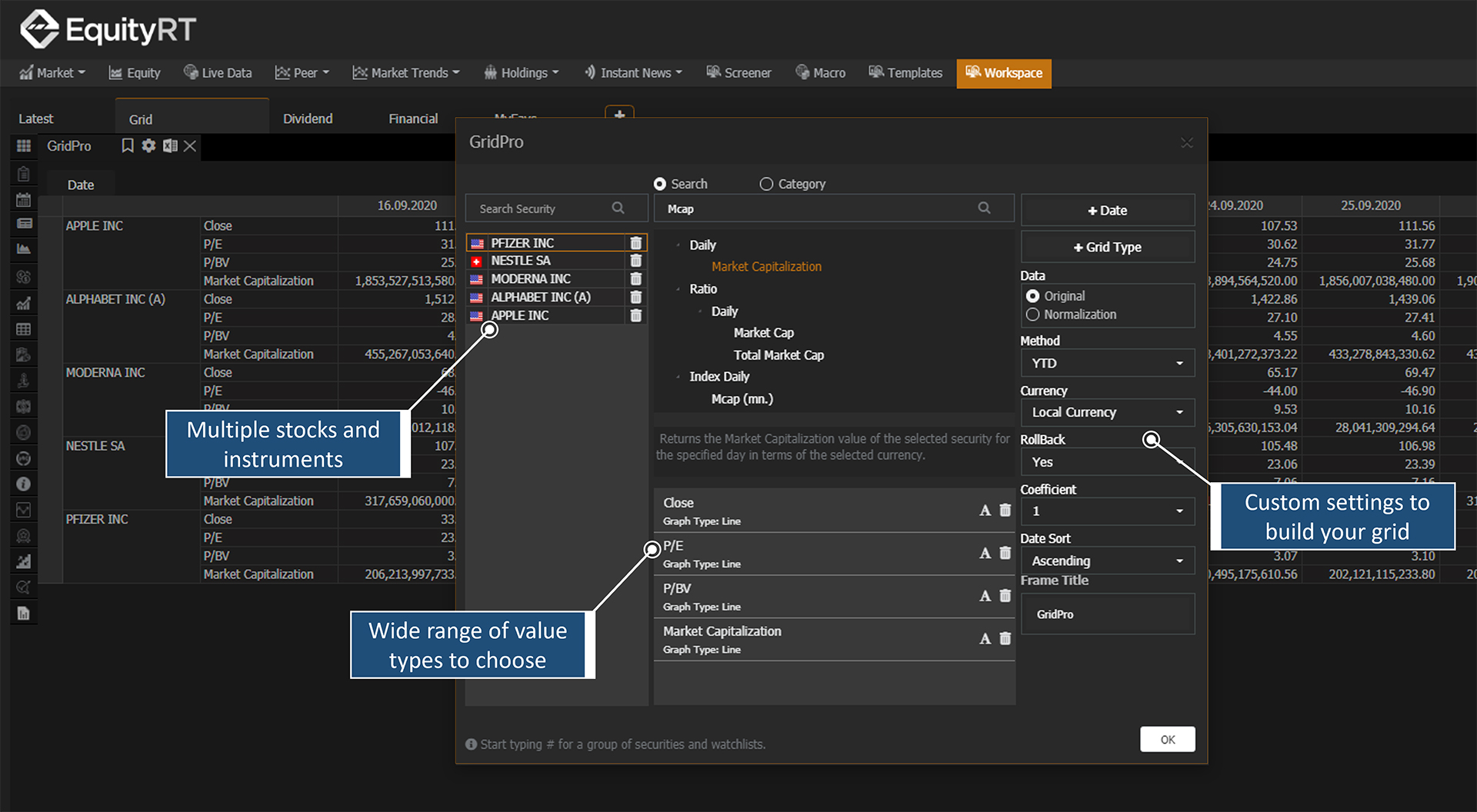Collapse the Index Daily tree node

coord(678,377)
